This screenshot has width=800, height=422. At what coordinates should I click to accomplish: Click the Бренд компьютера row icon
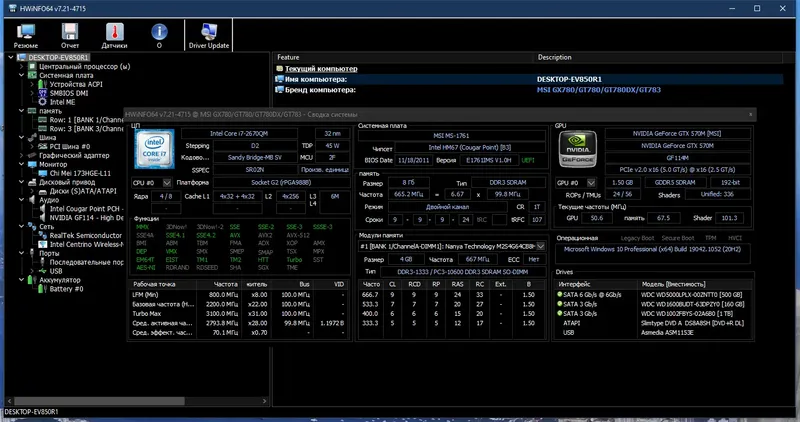click(x=279, y=90)
